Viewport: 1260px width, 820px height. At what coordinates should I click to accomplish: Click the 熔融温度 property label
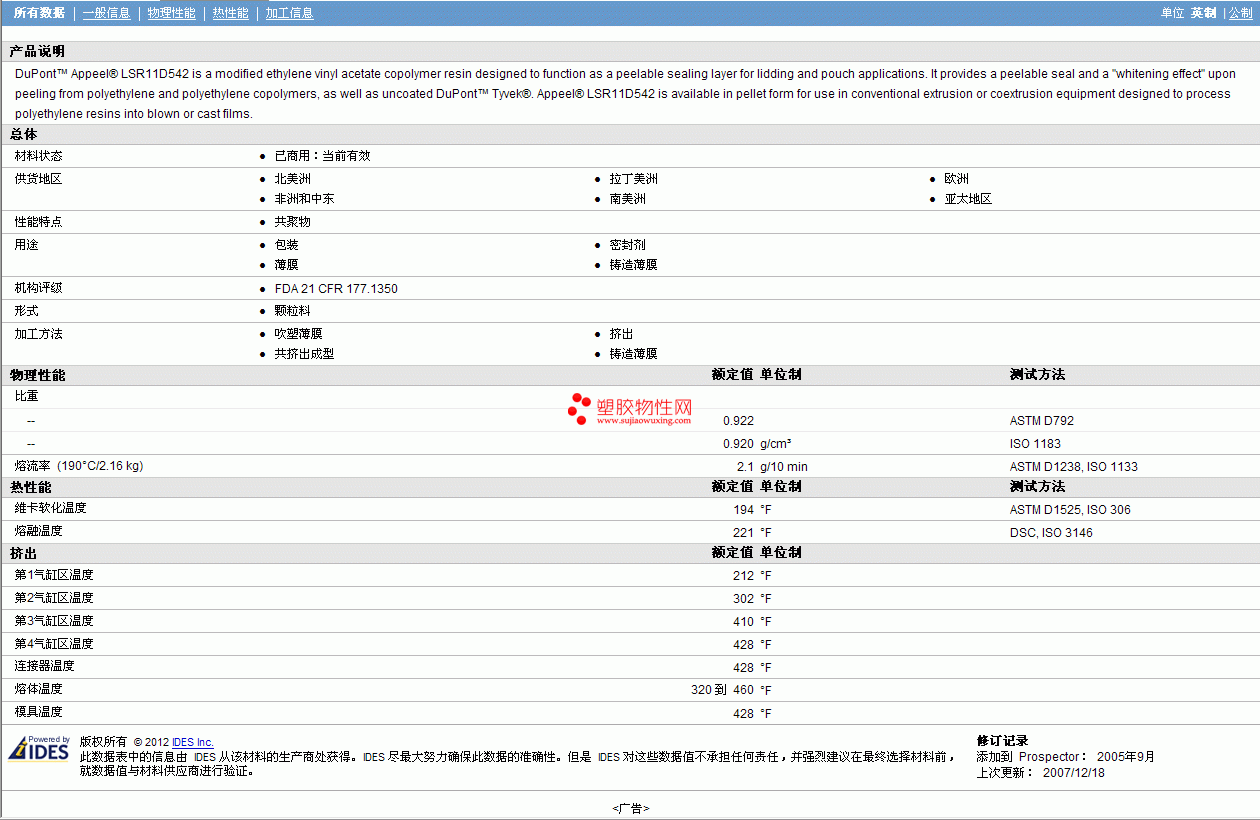coord(38,531)
